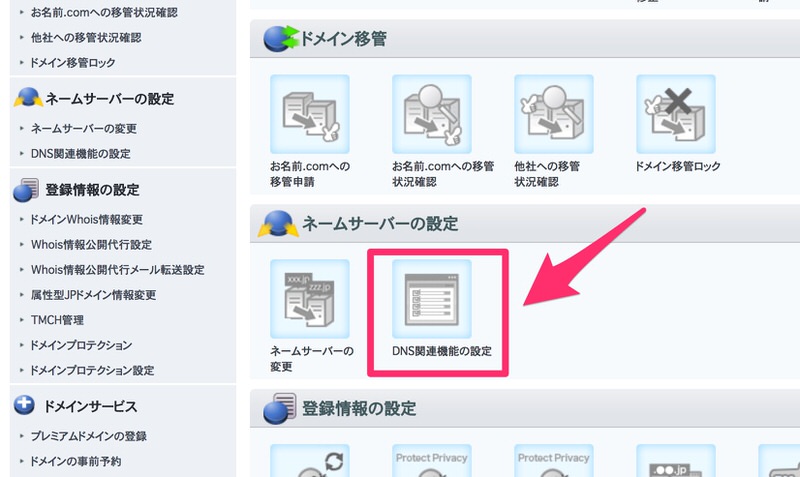The width and height of the screenshot is (800, 477).
Task: Open sidebar link 他社への移管状況確認
Action: point(86,37)
